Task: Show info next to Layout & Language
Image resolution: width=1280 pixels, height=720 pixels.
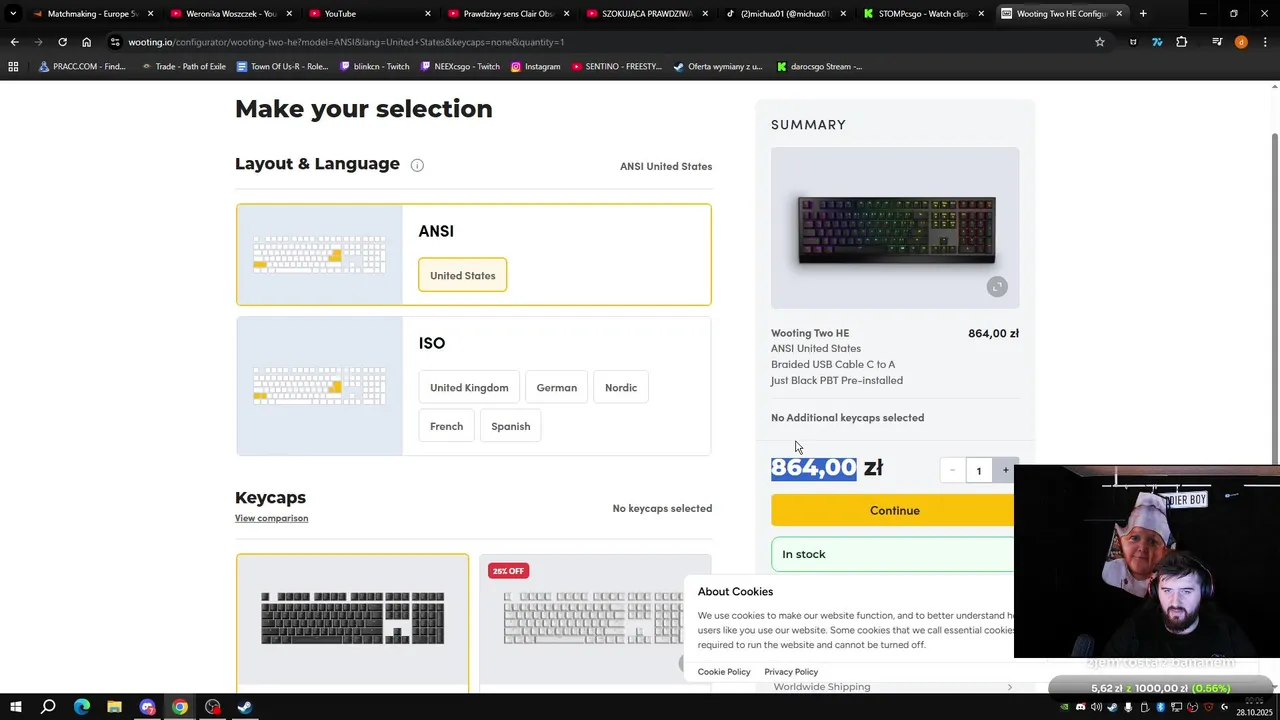Action: tap(417, 165)
